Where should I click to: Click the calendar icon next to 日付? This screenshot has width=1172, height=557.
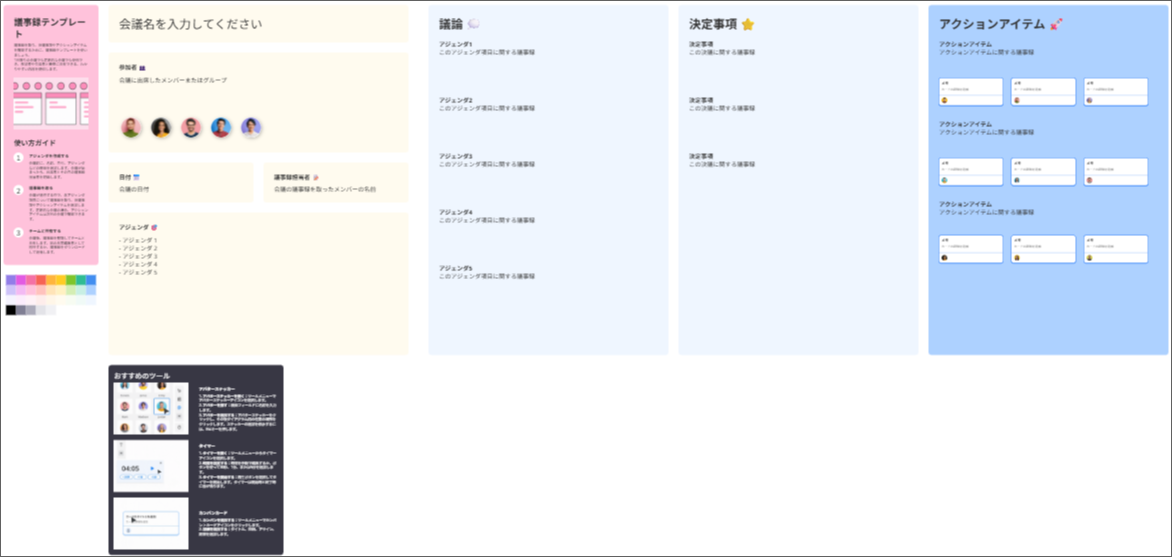click(x=137, y=177)
